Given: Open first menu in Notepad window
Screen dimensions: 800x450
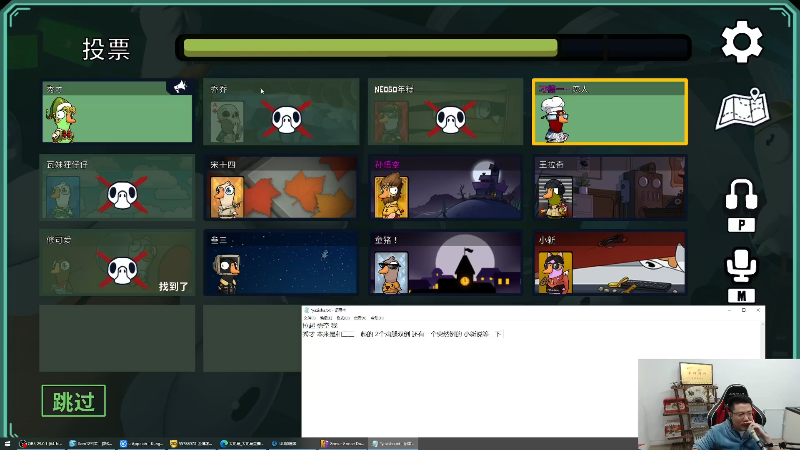Looking at the screenshot, I should [x=309, y=318].
